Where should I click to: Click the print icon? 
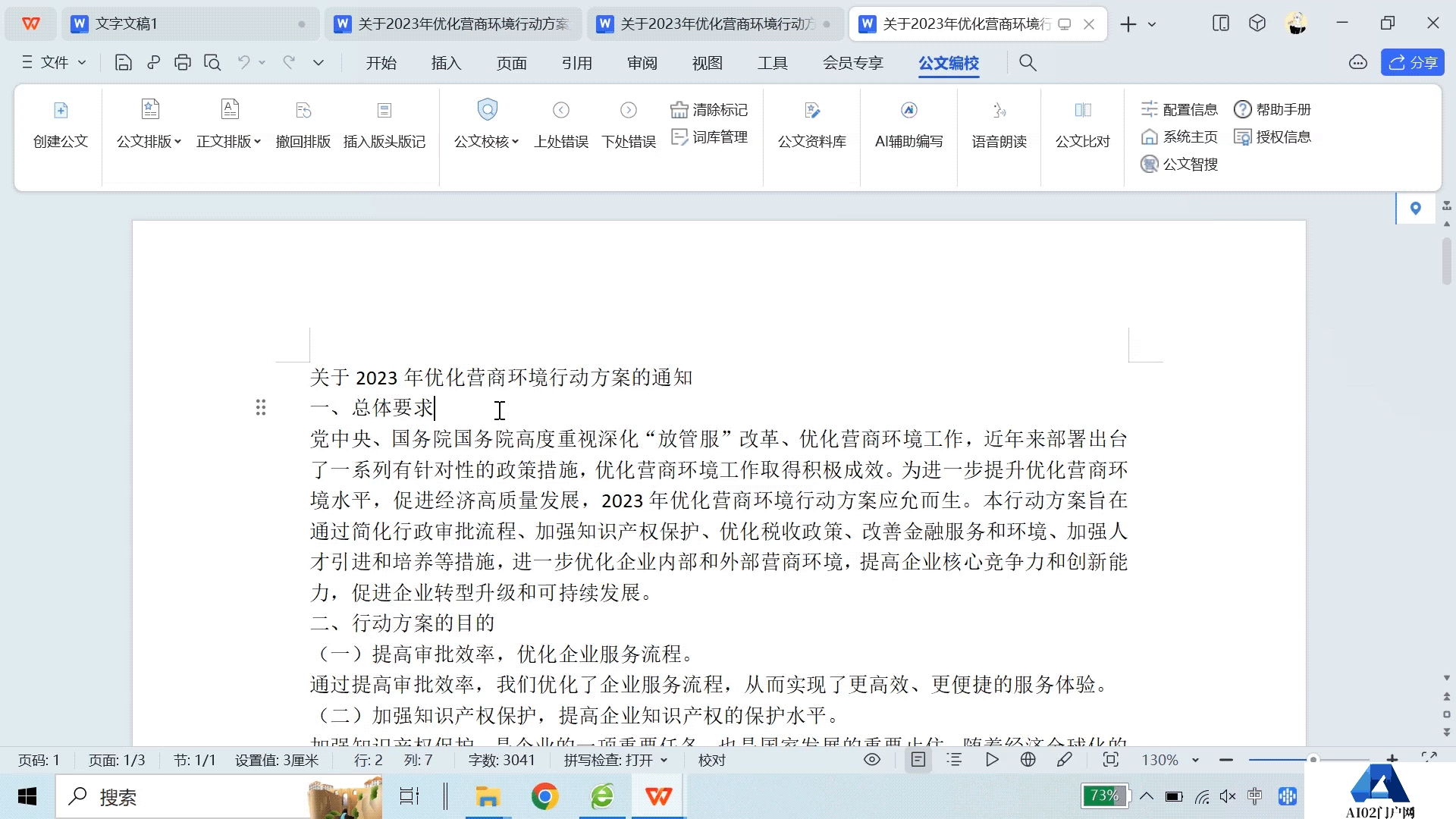(182, 63)
